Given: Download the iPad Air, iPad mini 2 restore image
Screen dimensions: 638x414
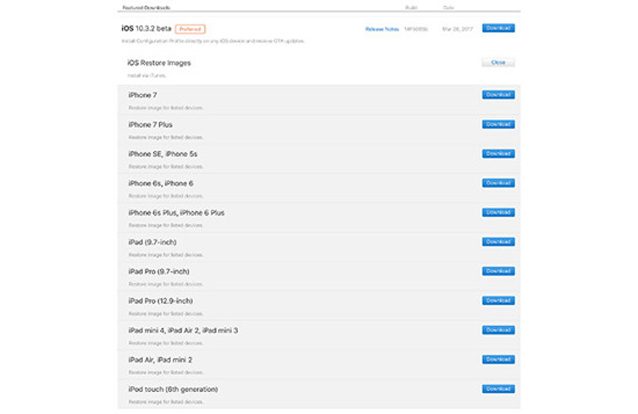Looking at the screenshot, I should click(498, 359).
